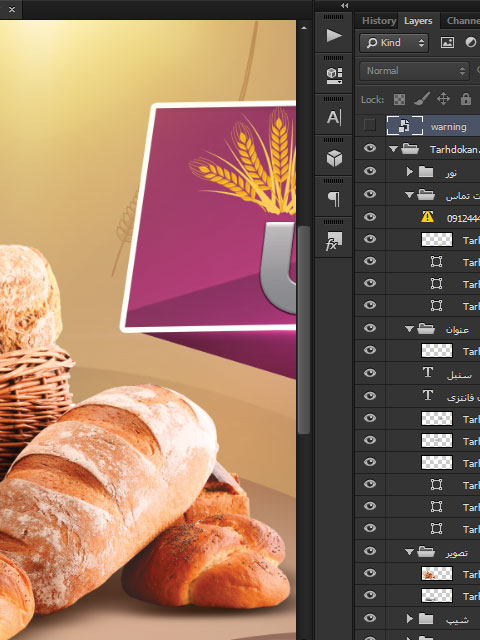Open the Paragraph panel icon

pos(334,199)
